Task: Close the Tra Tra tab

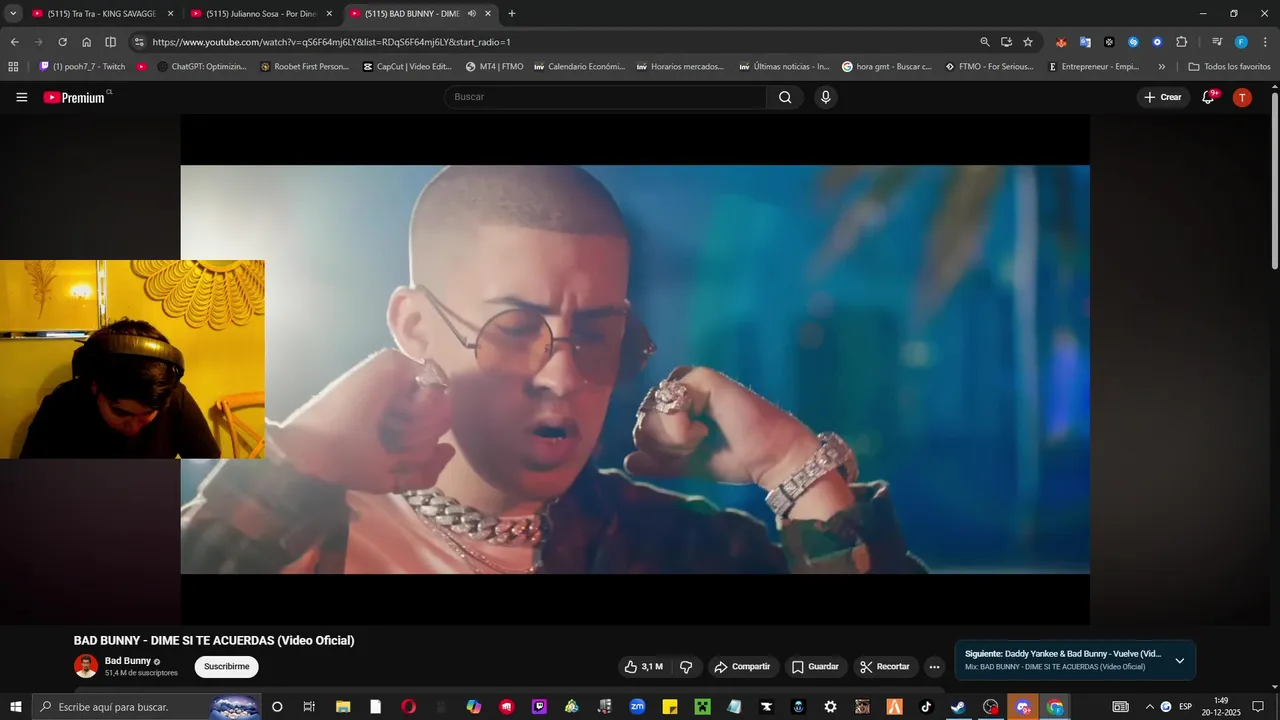Action: click(x=170, y=14)
